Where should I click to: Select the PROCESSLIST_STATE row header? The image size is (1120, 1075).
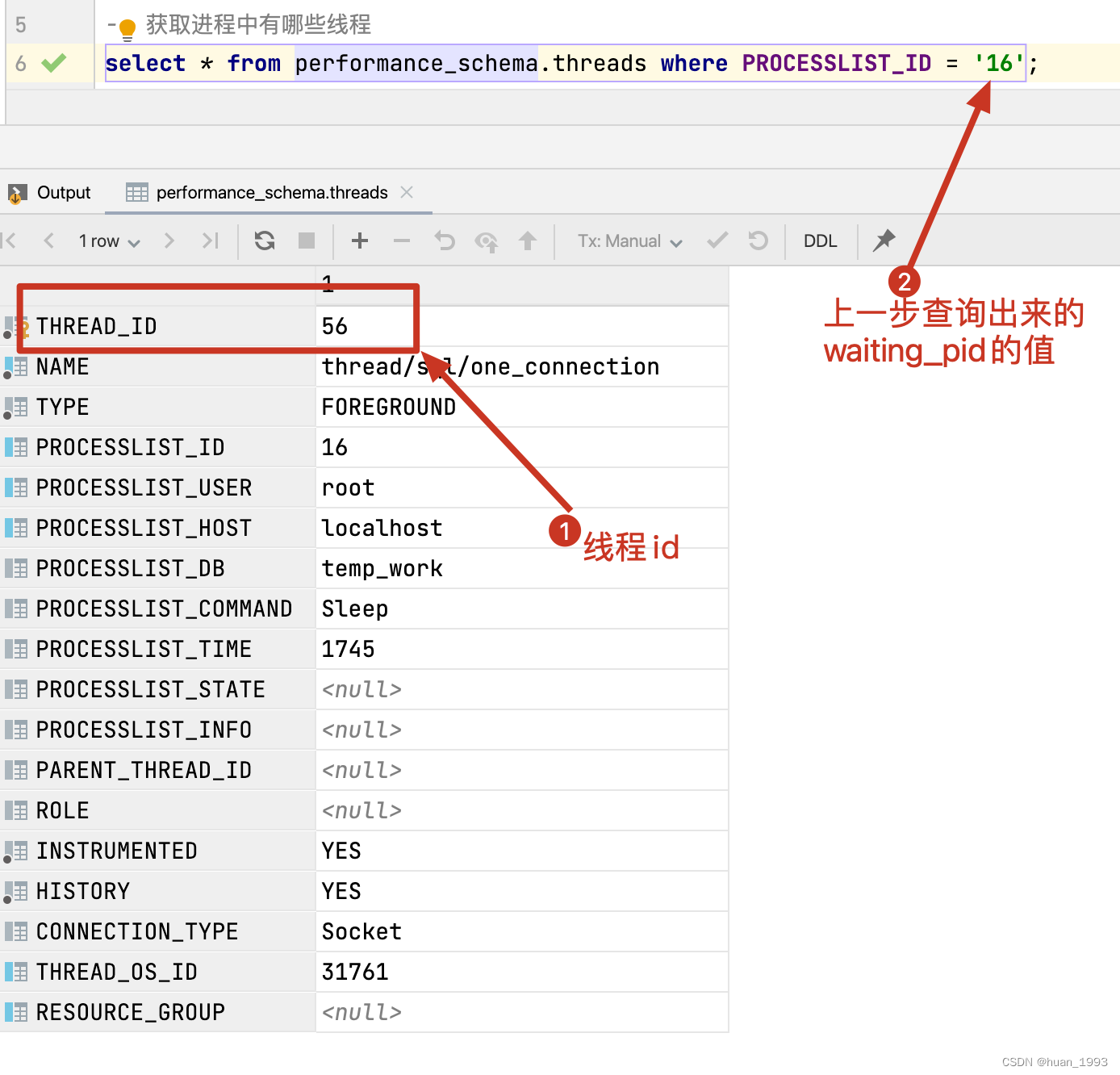click(158, 689)
